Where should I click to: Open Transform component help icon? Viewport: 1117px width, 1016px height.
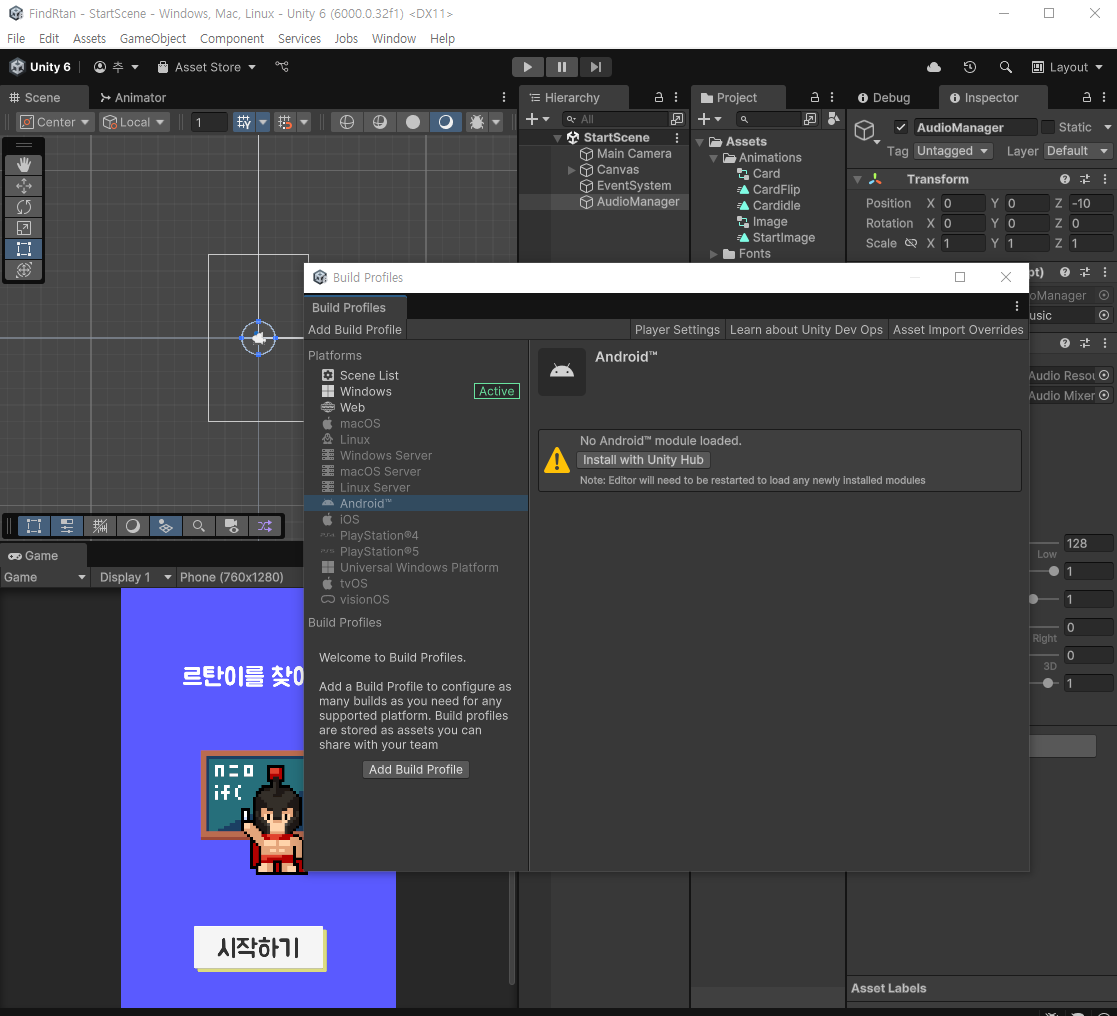[x=1064, y=180]
